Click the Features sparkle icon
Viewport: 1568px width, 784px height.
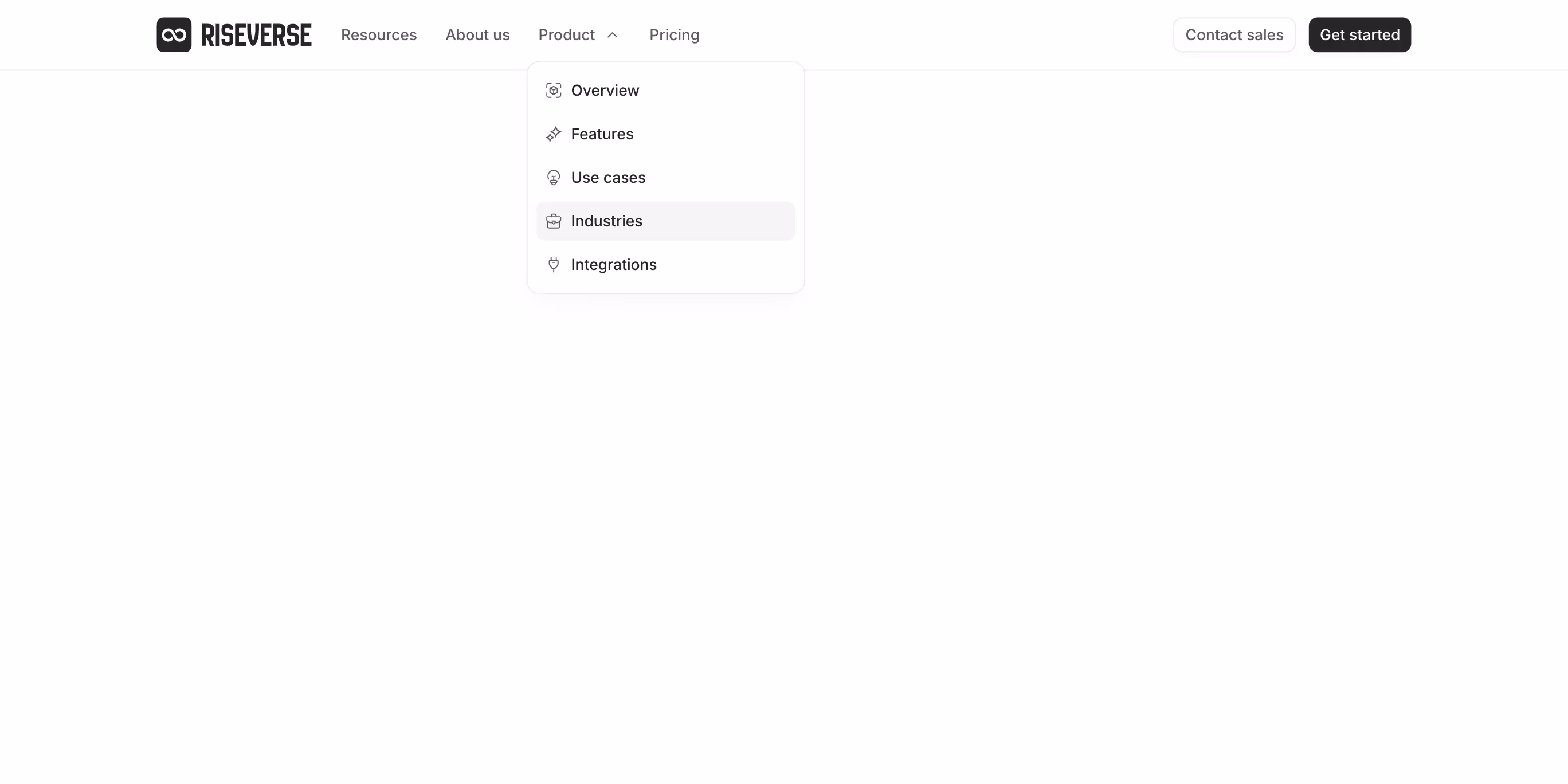[x=554, y=134]
